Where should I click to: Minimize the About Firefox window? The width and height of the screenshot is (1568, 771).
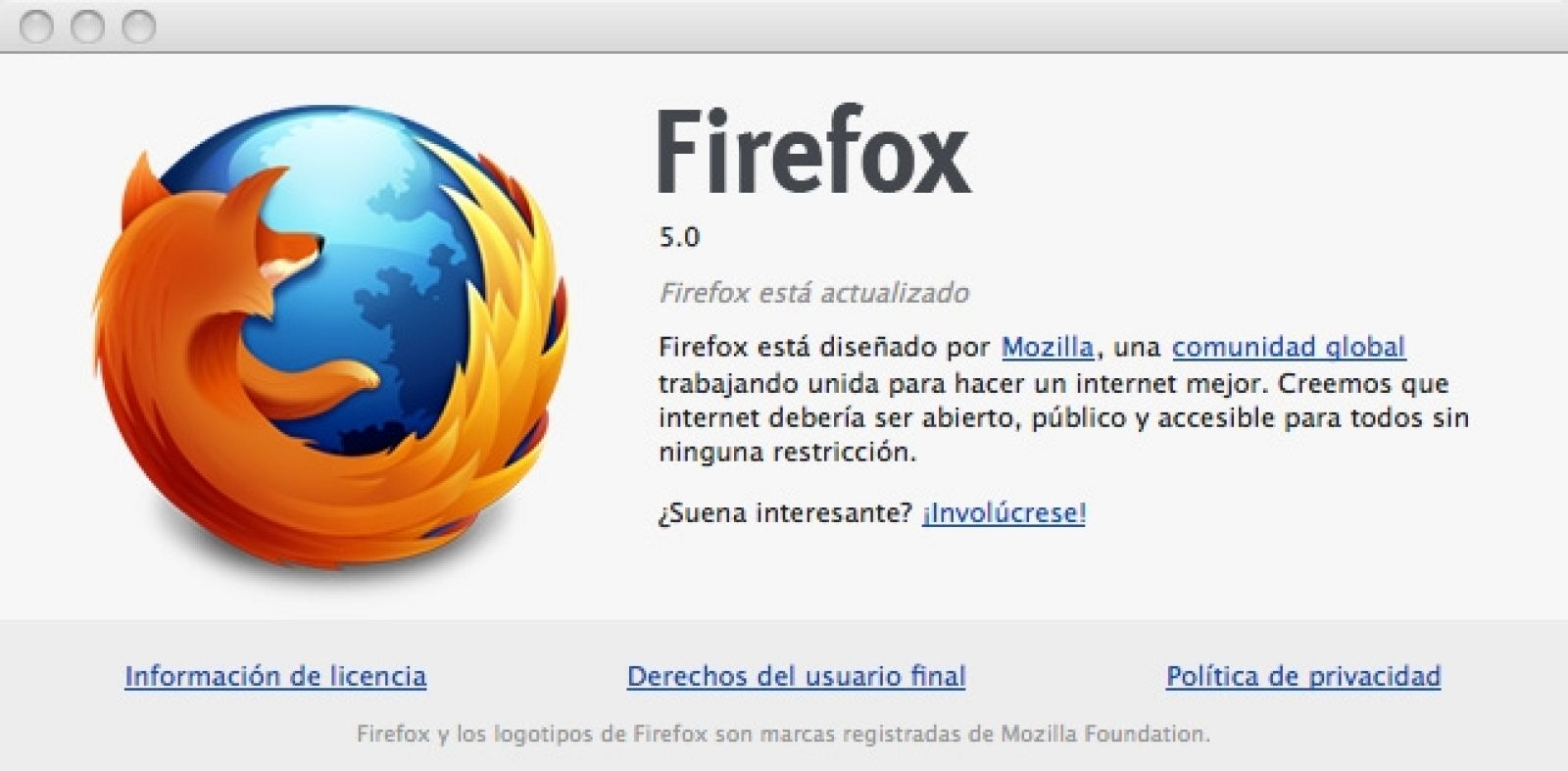pos(87,27)
